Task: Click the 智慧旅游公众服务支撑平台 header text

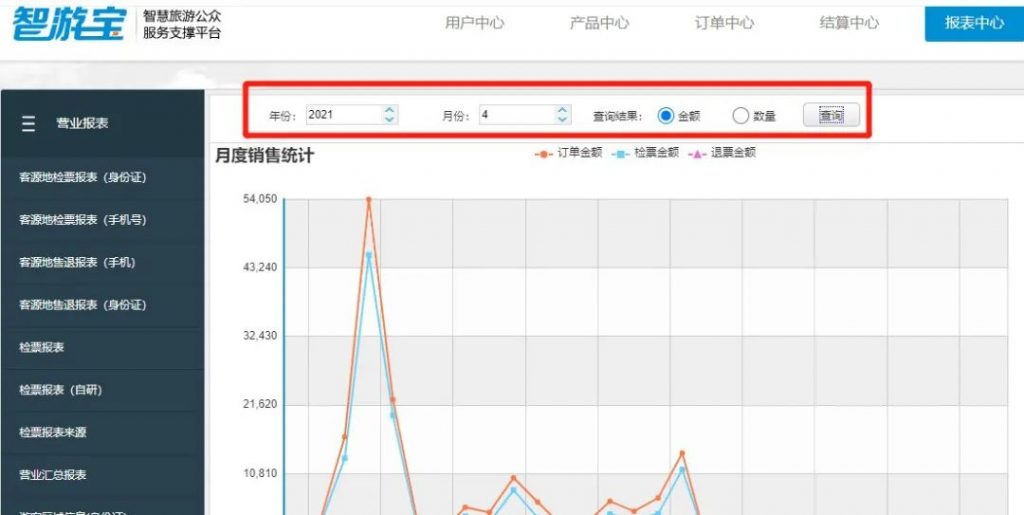Action: 182,24
